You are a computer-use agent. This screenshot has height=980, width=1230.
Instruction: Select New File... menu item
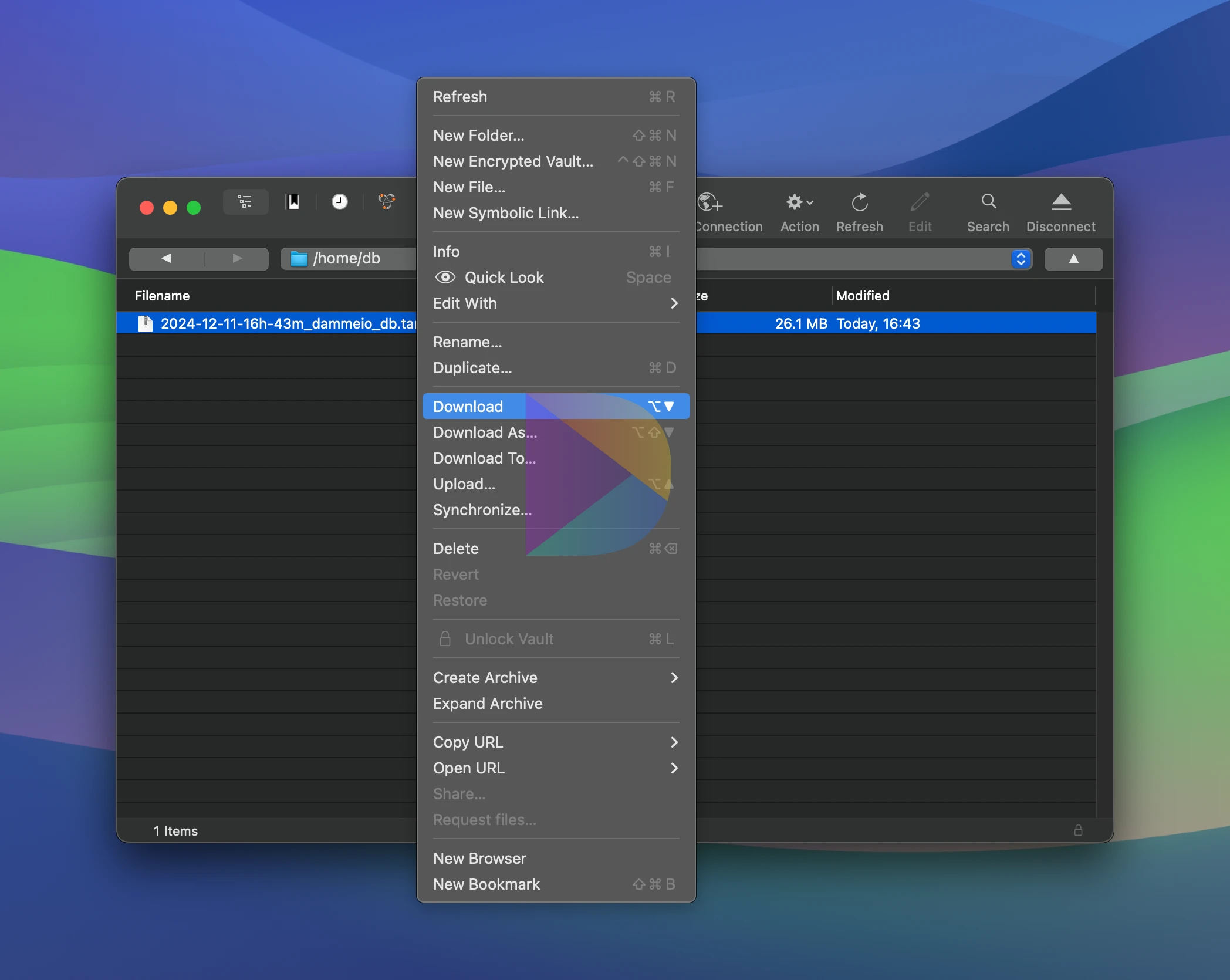click(x=556, y=187)
